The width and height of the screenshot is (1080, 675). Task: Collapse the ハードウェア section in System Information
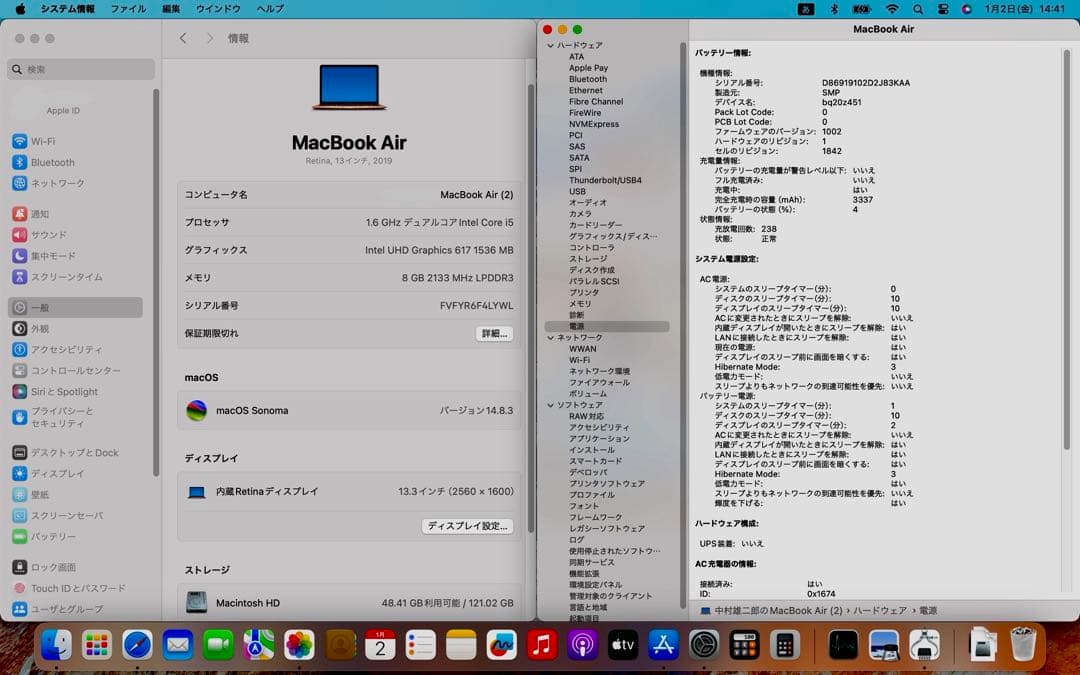[549, 45]
